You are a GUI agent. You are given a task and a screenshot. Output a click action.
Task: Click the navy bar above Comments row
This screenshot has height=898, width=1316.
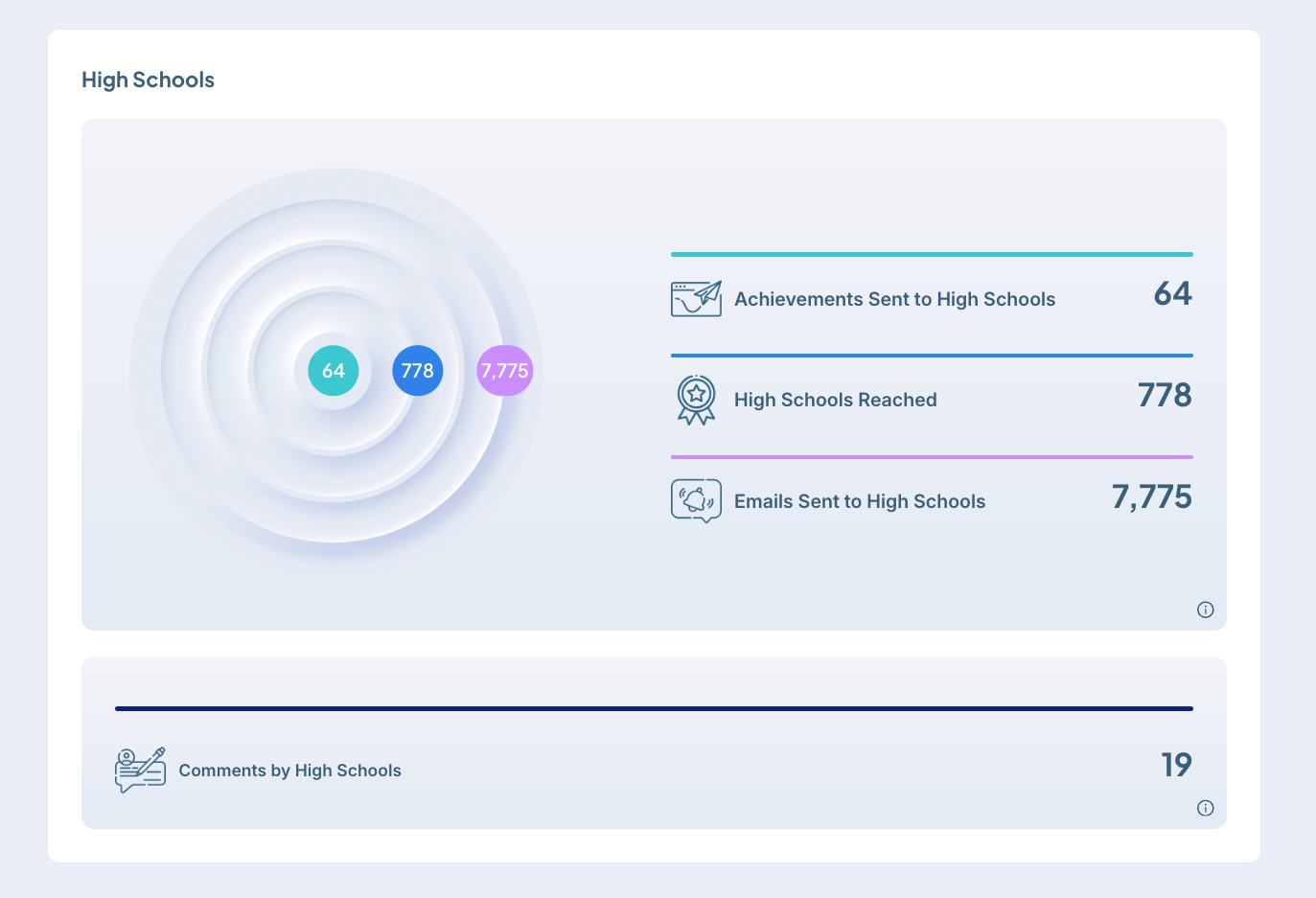654,709
